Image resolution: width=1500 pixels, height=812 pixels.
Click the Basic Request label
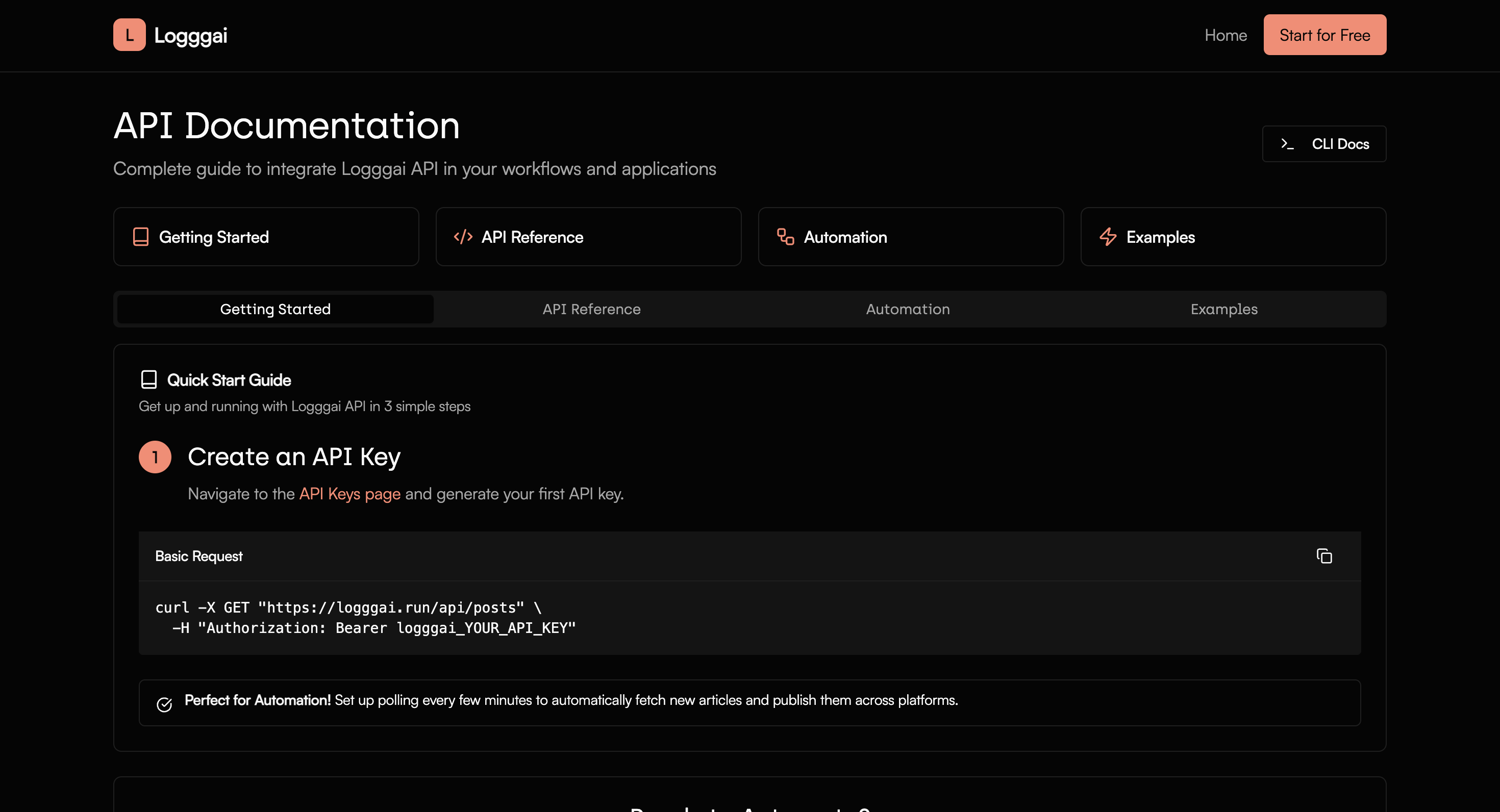[x=198, y=556]
